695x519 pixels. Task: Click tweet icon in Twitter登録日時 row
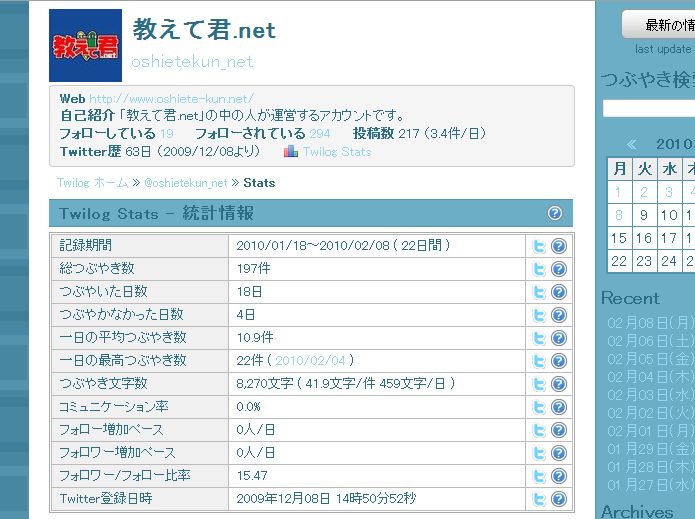coord(539,499)
